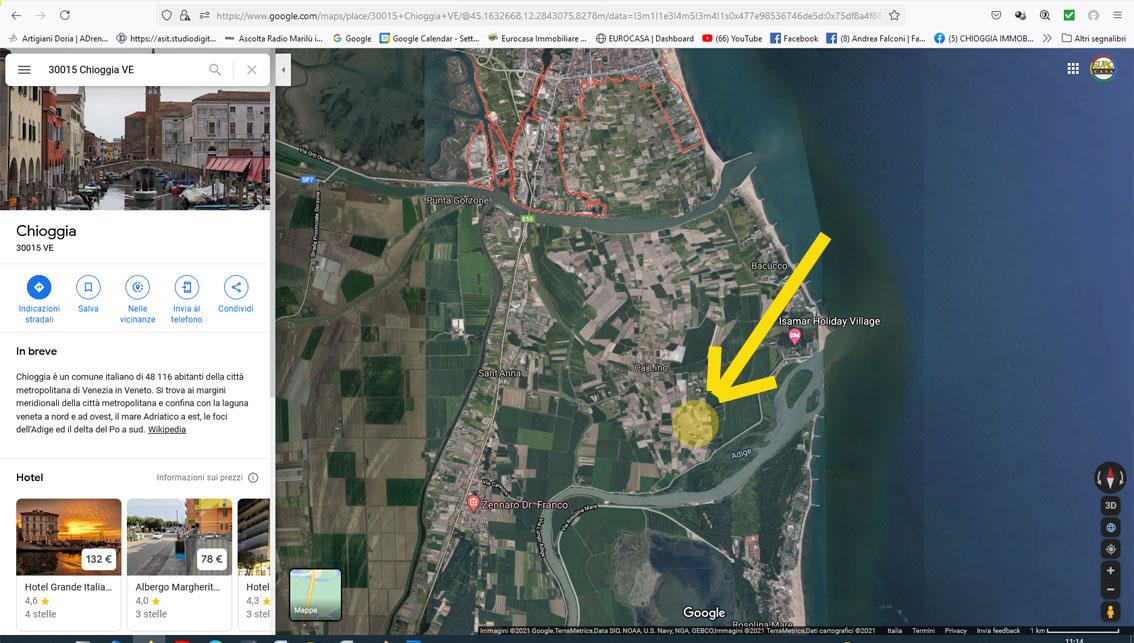Open the Artigiani Doria bookmark
This screenshot has height=643, width=1134.
59,38
